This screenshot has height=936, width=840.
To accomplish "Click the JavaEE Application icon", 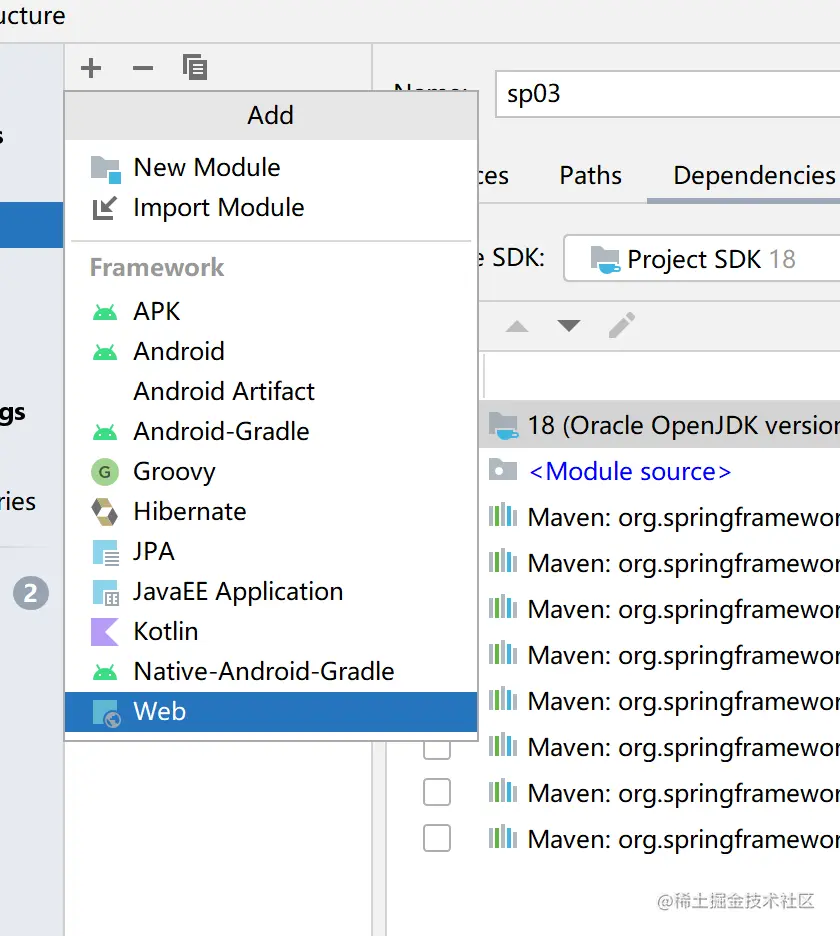I will (x=106, y=593).
